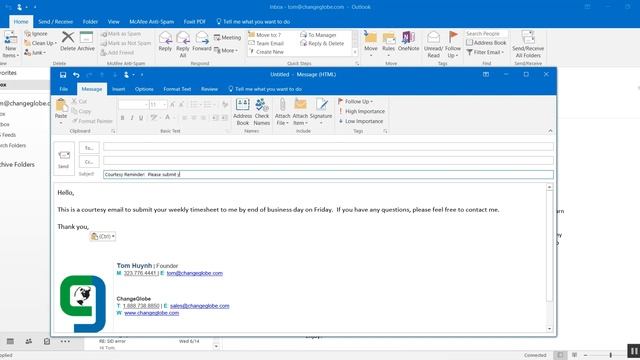The image size is (640, 360).
Task: Open Filter Email dropdown in Outlook ribbon
Action: (x=485, y=52)
